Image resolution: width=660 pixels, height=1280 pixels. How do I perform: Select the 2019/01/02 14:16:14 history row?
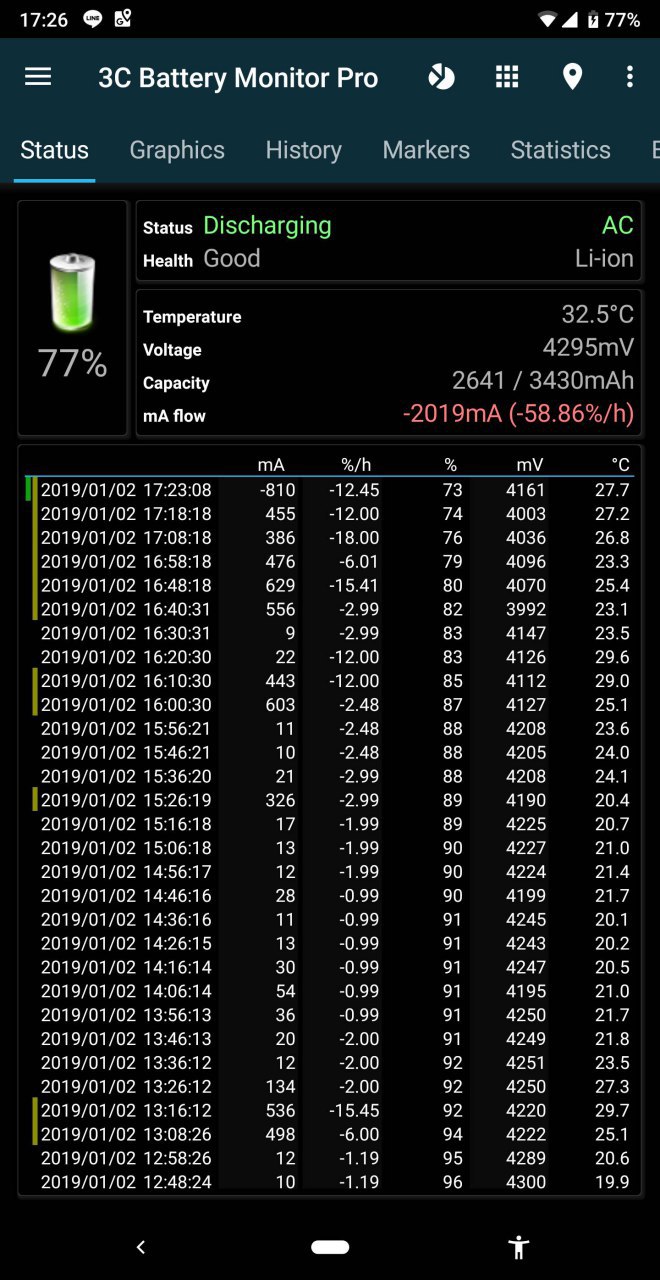(330, 968)
